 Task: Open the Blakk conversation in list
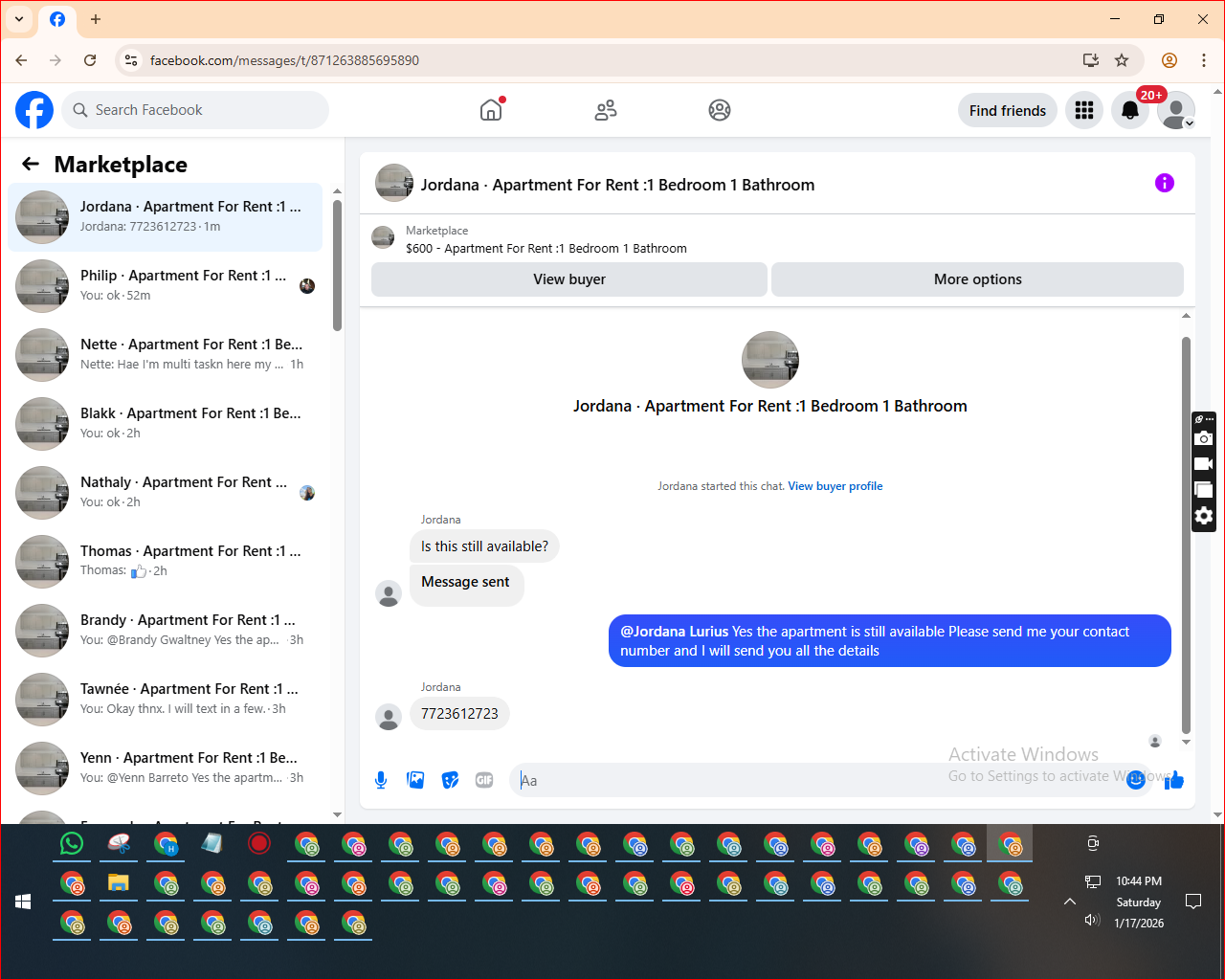pyautogui.click(x=165, y=424)
